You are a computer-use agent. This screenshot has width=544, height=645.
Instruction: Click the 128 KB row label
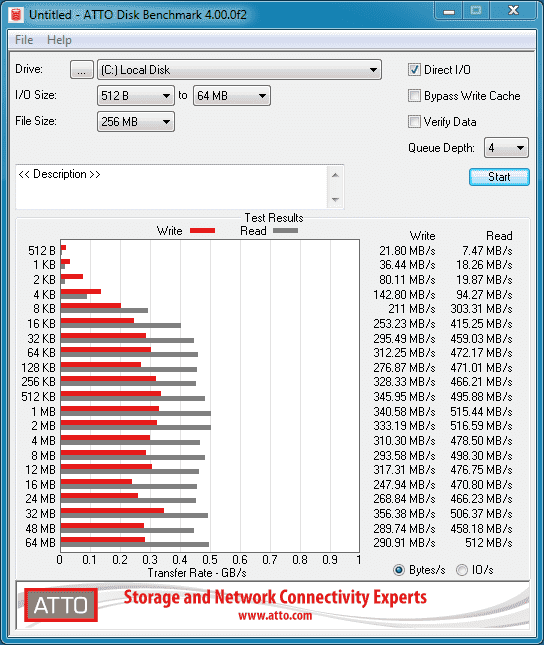(x=38, y=367)
